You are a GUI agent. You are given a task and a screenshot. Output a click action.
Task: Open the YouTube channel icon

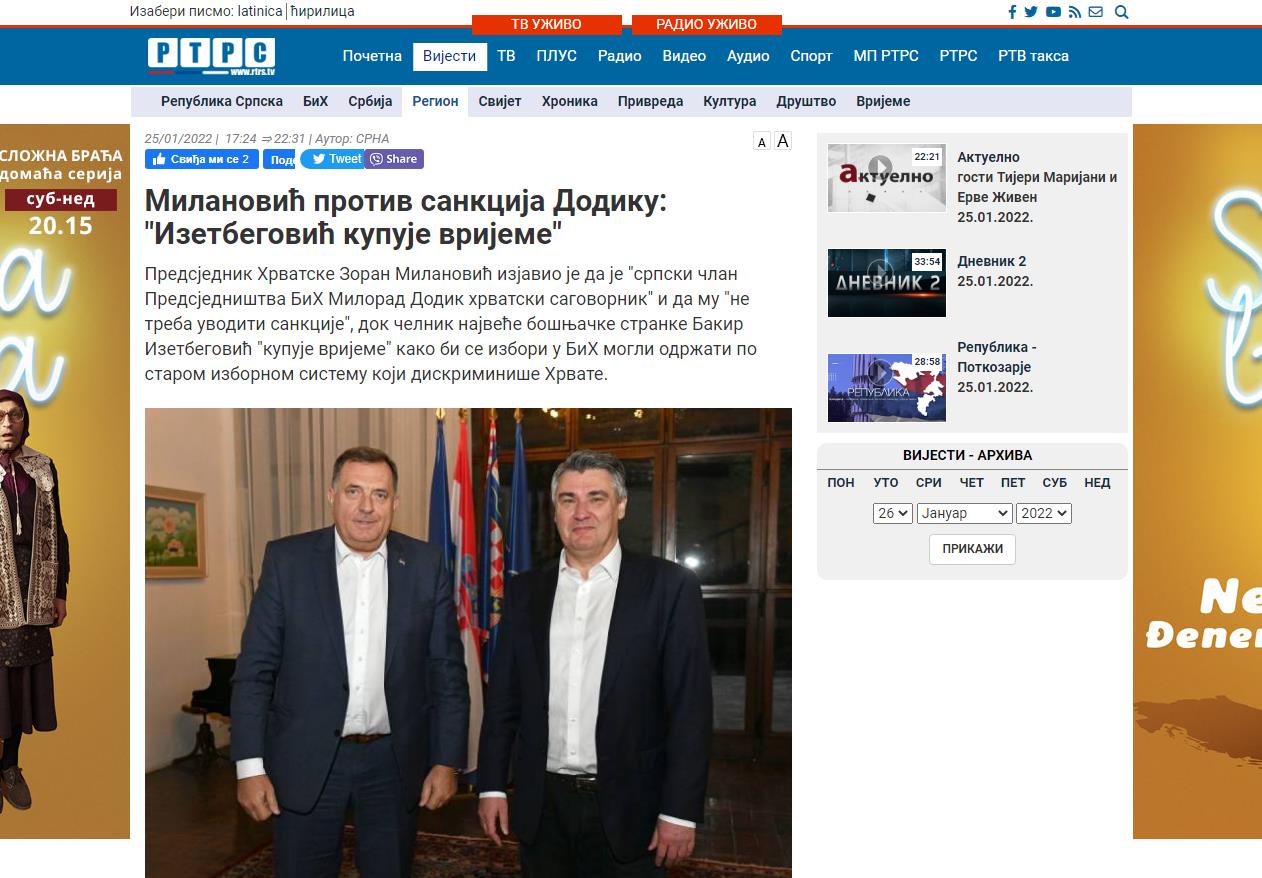coord(1053,12)
